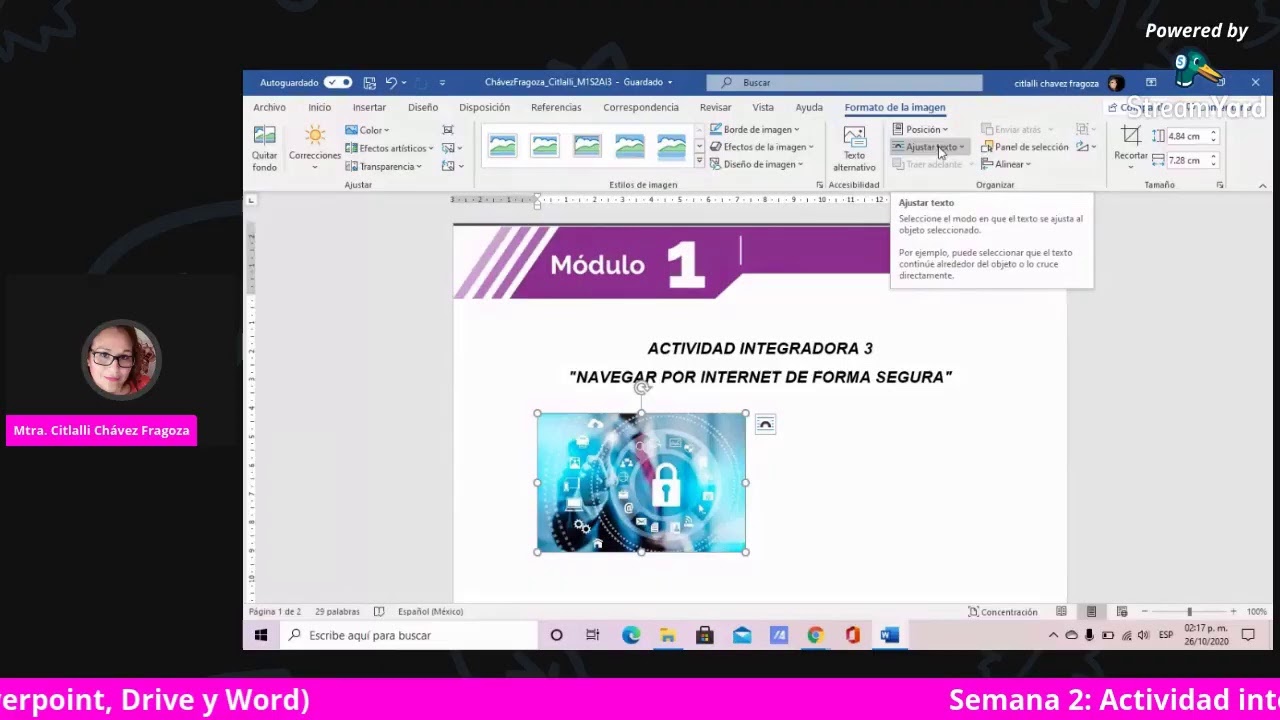Viewport: 1280px width, 720px height.
Task: Expand Efectos de la imagen dropdown
Action: (762, 147)
